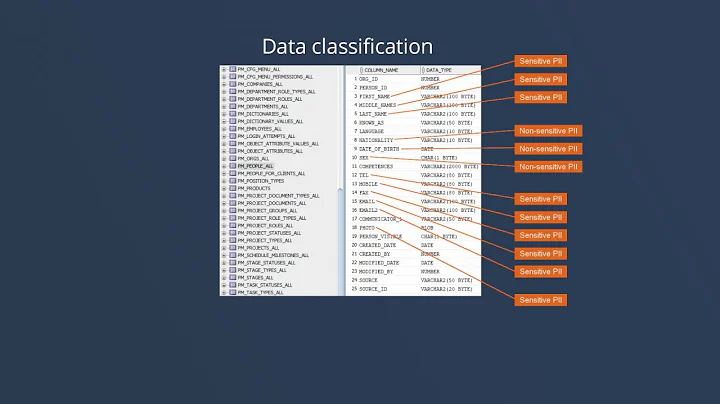Viewport: 720px width, 404px height.
Task: Click the table icon beside PM_CFG_MENU_ALL
Action: click(233, 69)
